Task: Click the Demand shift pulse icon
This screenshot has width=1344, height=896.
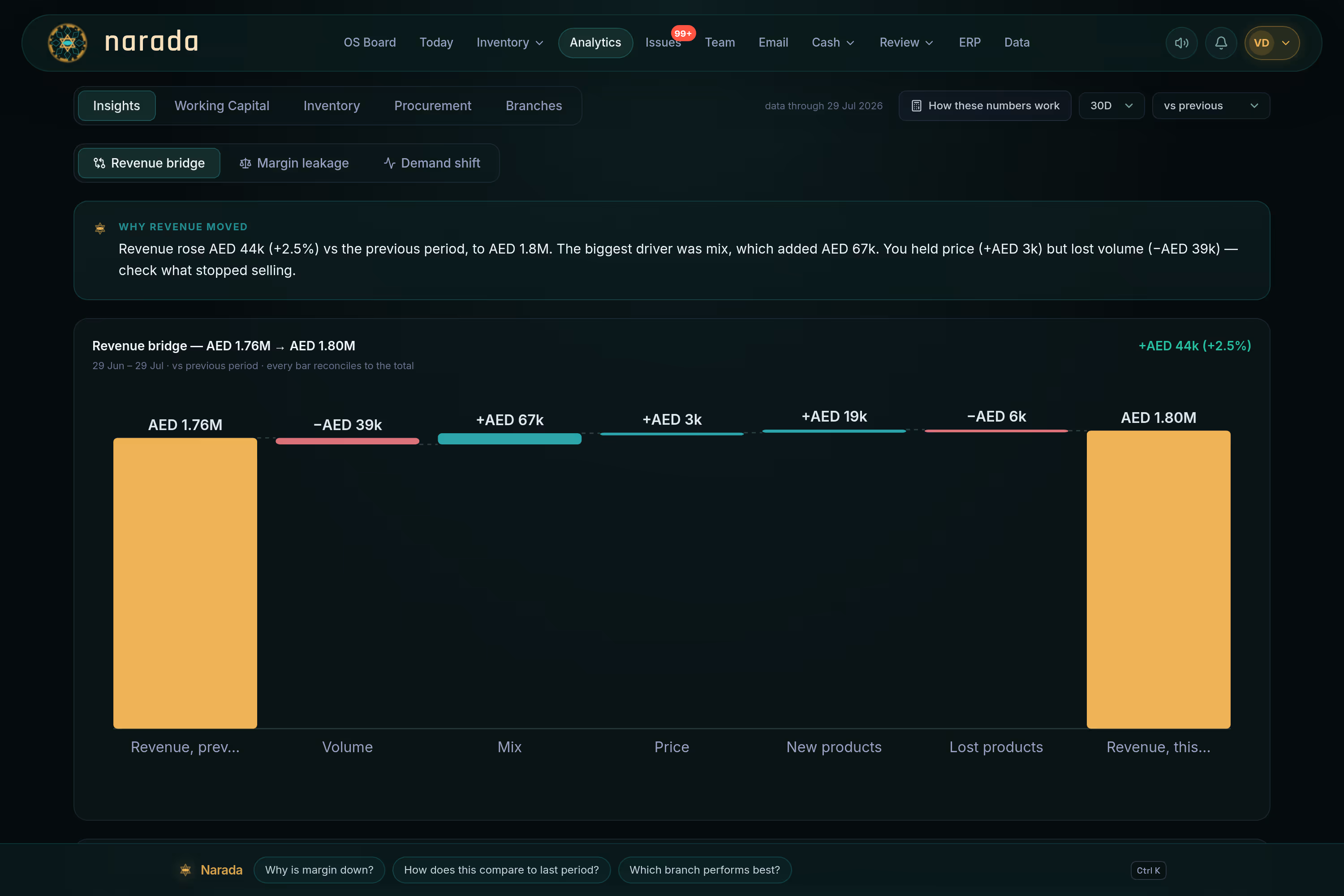Action: [389, 164]
